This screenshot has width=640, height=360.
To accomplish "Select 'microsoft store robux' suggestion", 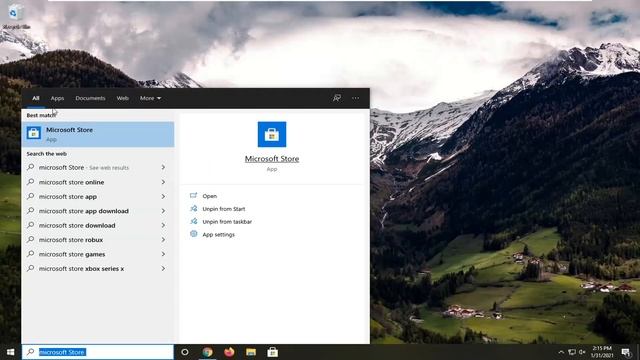I will tap(98, 240).
